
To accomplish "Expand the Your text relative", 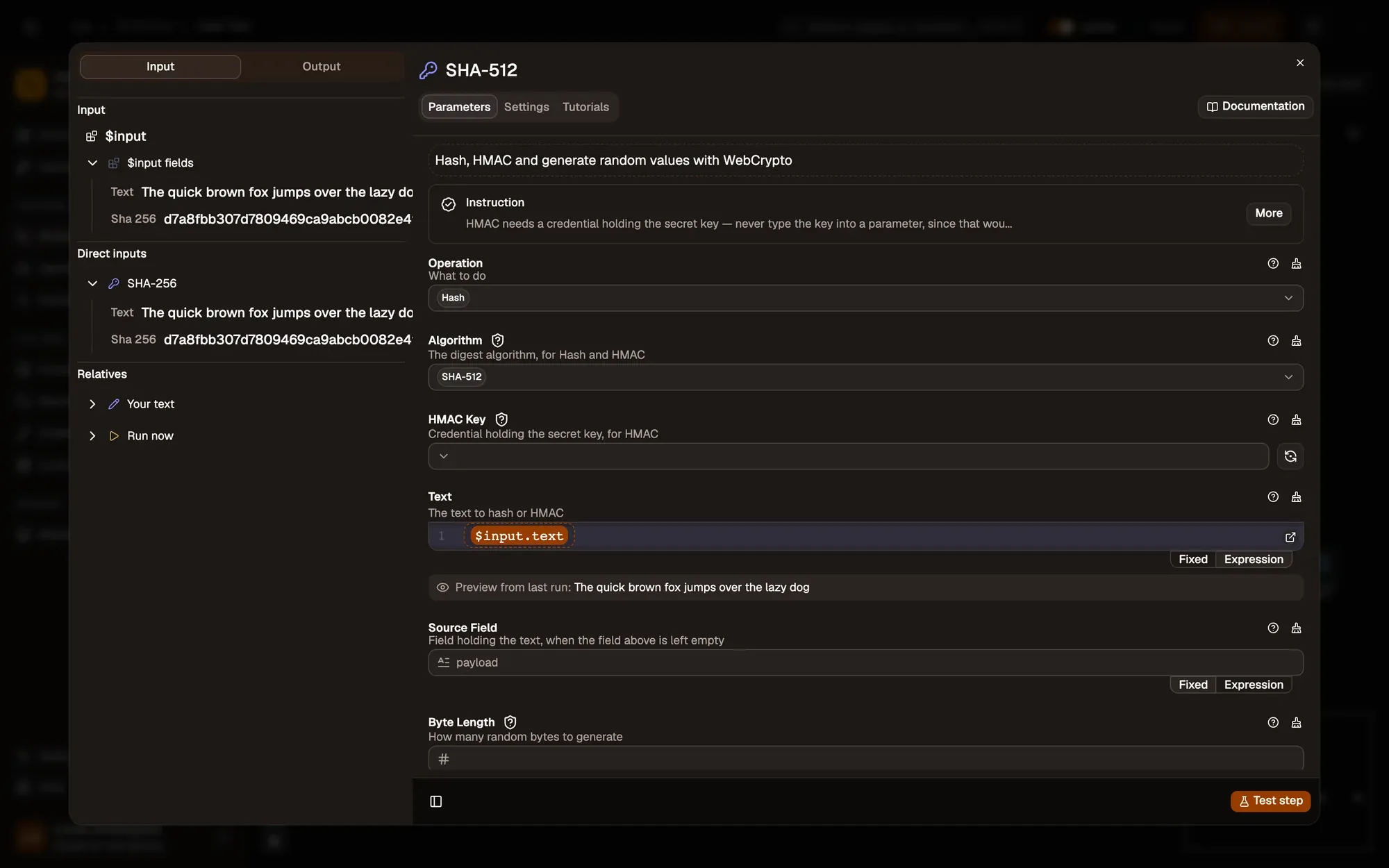I will (x=92, y=404).
